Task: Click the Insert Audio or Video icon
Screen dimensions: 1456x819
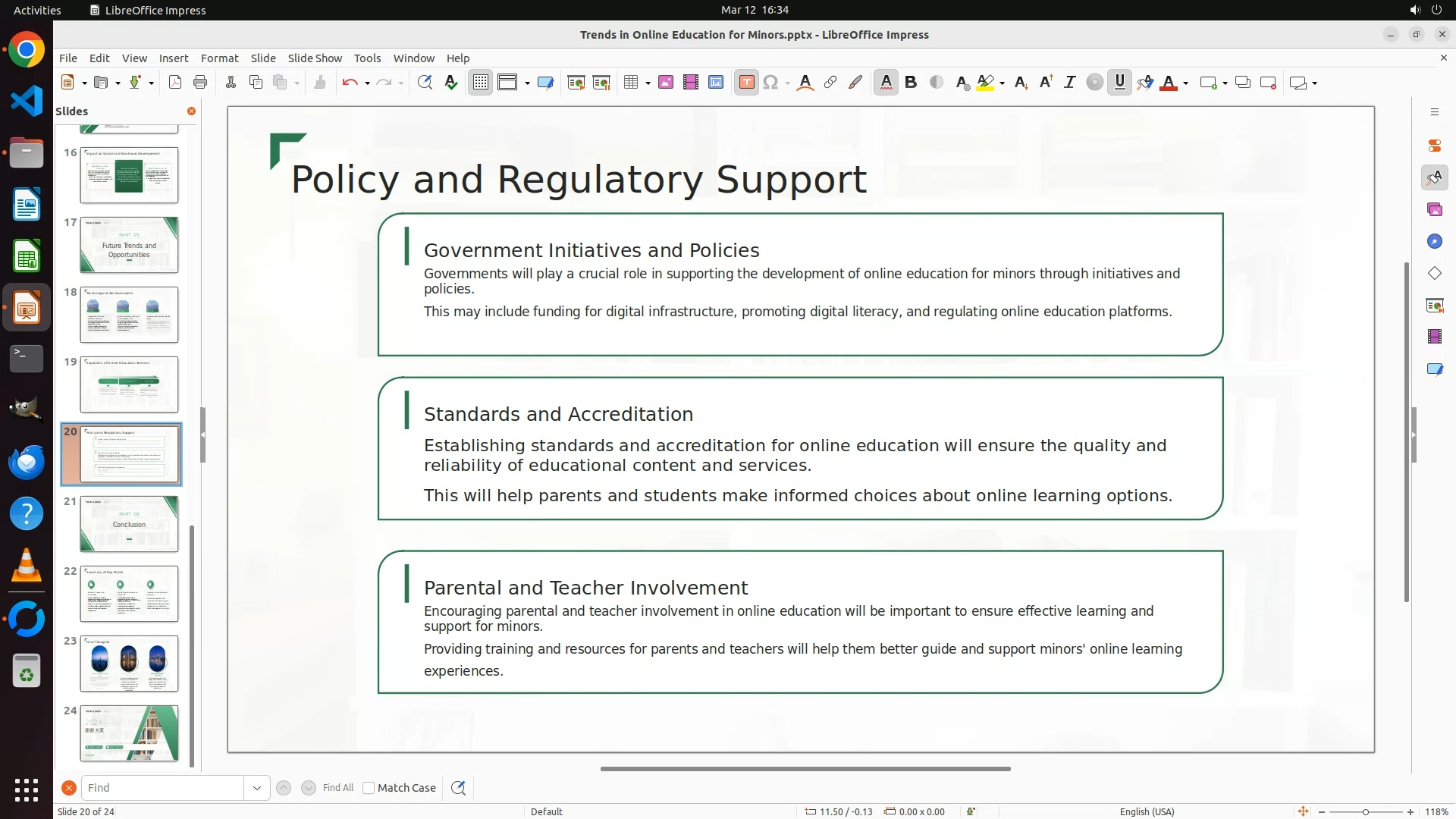Action: (690, 83)
